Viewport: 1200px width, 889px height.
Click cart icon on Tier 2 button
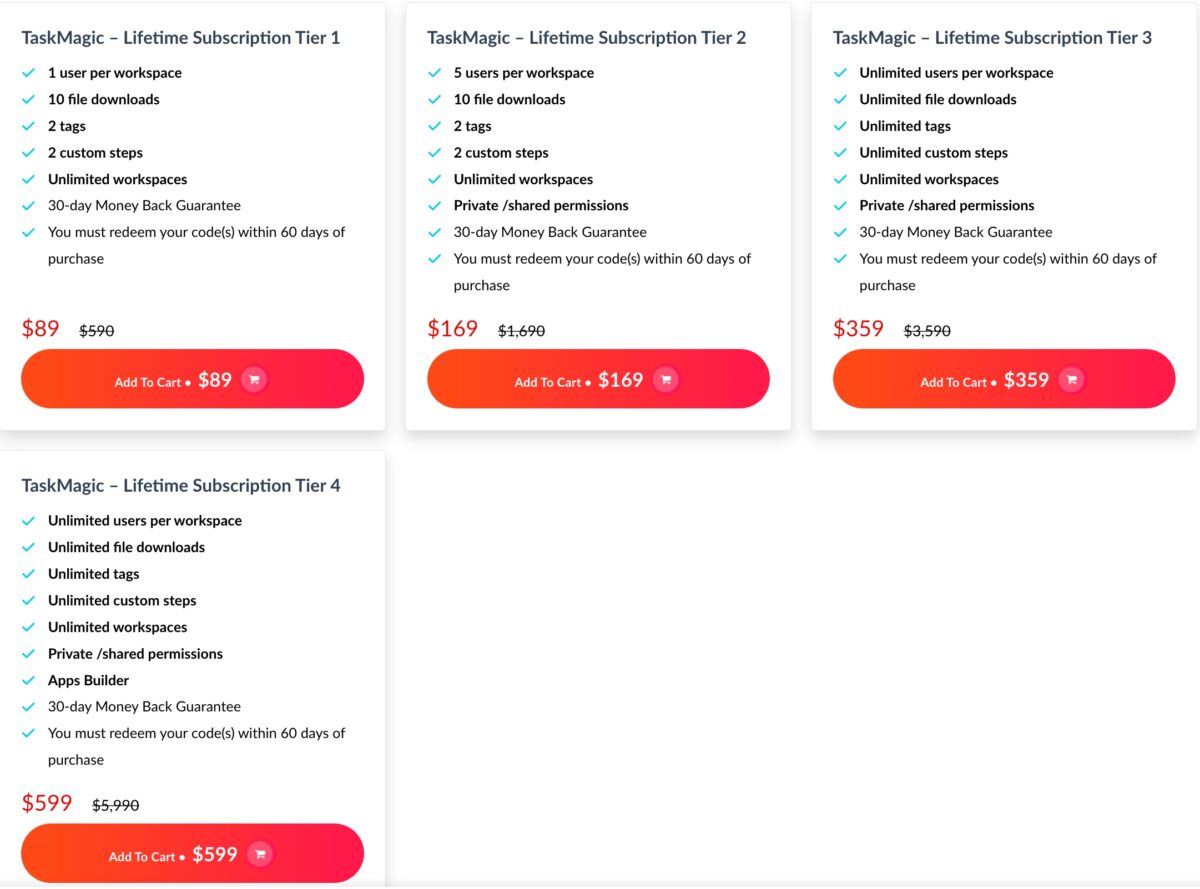click(665, 380)
